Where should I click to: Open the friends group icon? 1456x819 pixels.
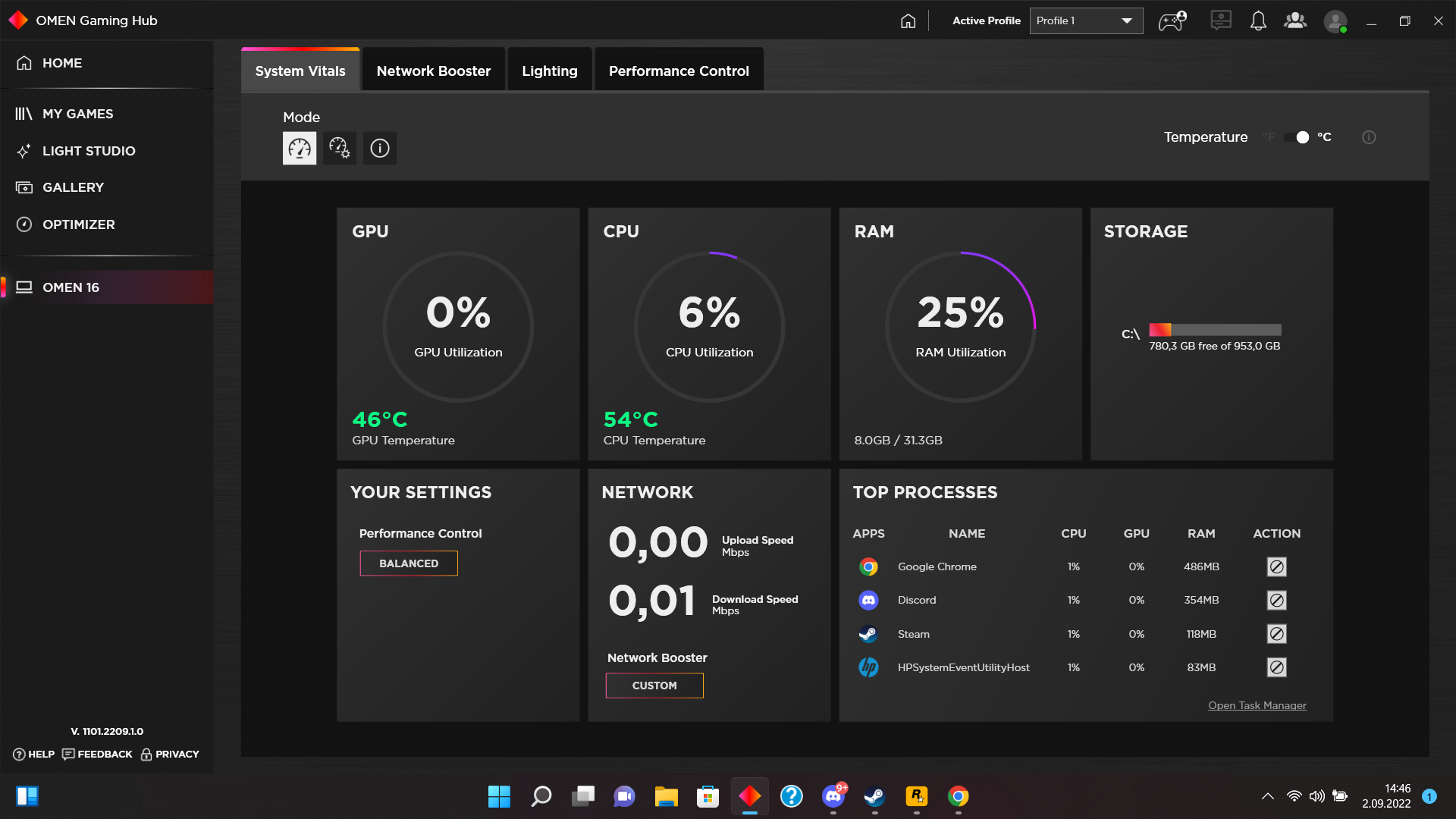click(x=1295, y=21)
